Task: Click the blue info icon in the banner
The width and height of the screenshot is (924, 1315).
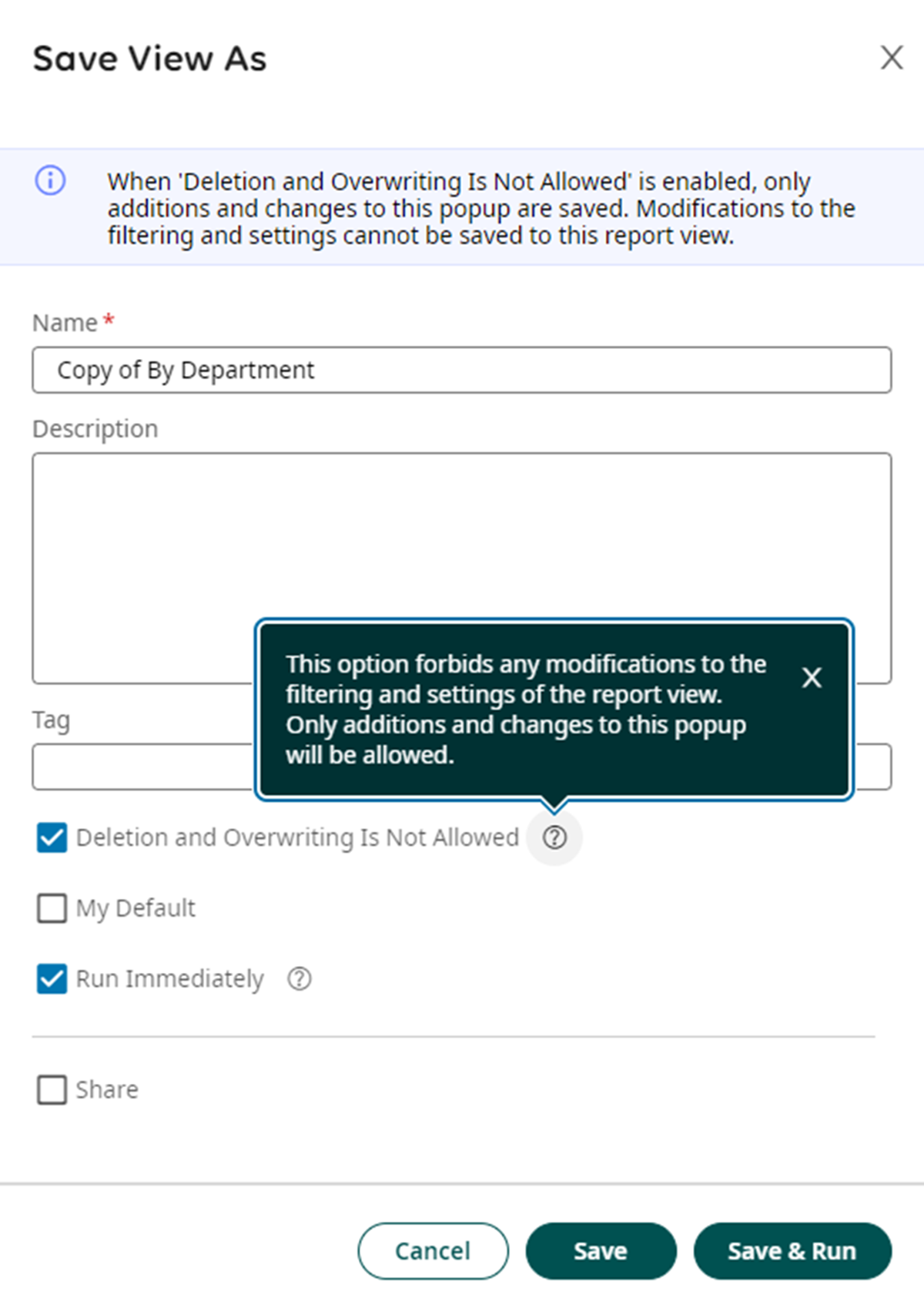Action: [51, 181]
